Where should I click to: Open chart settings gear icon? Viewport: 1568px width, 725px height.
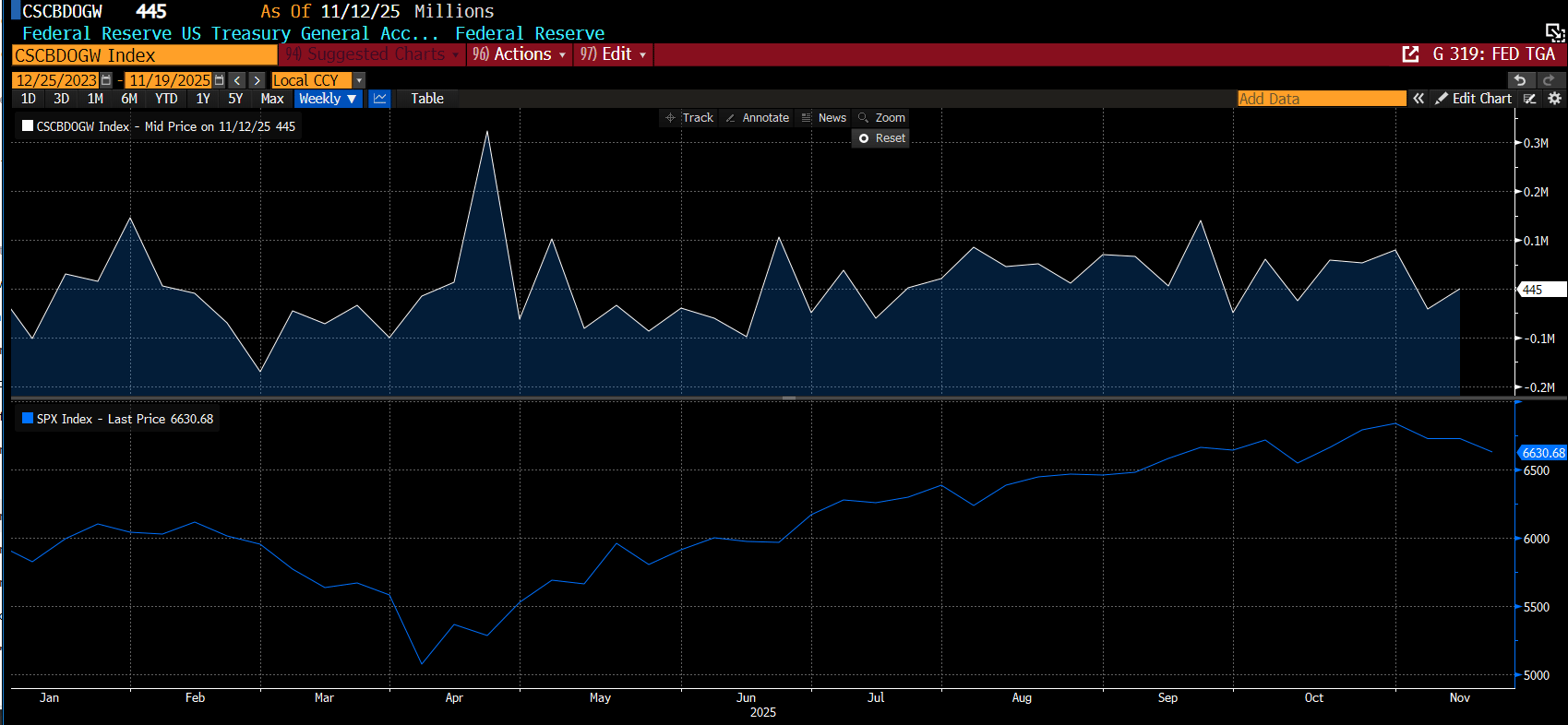[x=1555, y=99]
